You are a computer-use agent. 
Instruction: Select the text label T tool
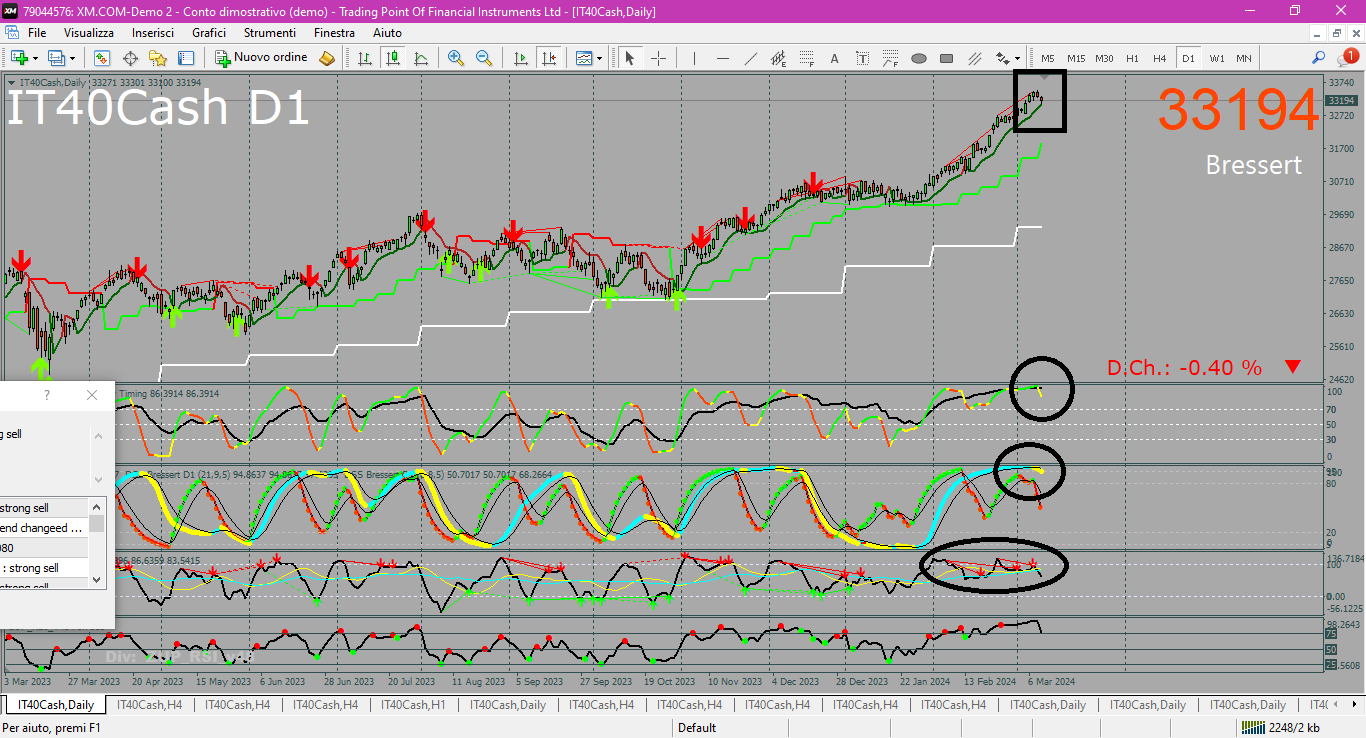click(x=863, y=58)
